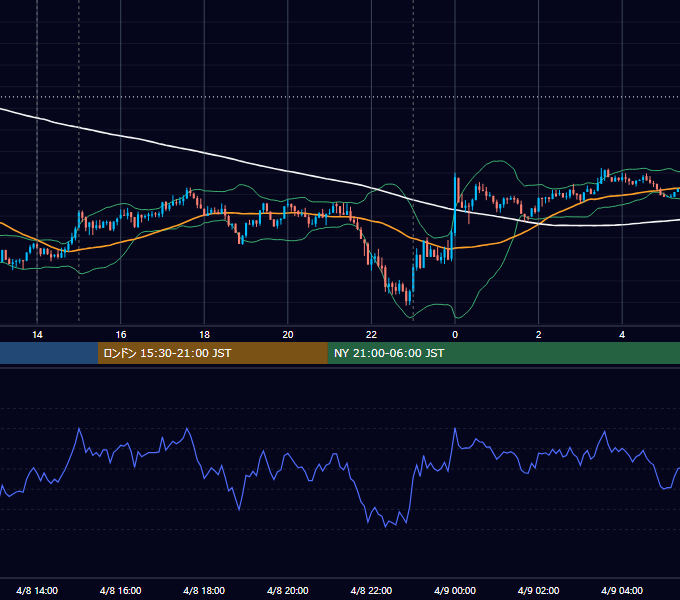Click the 22 hour label on price chart axis
This screenshot has width=680, height=600.
tap(371, 335)
